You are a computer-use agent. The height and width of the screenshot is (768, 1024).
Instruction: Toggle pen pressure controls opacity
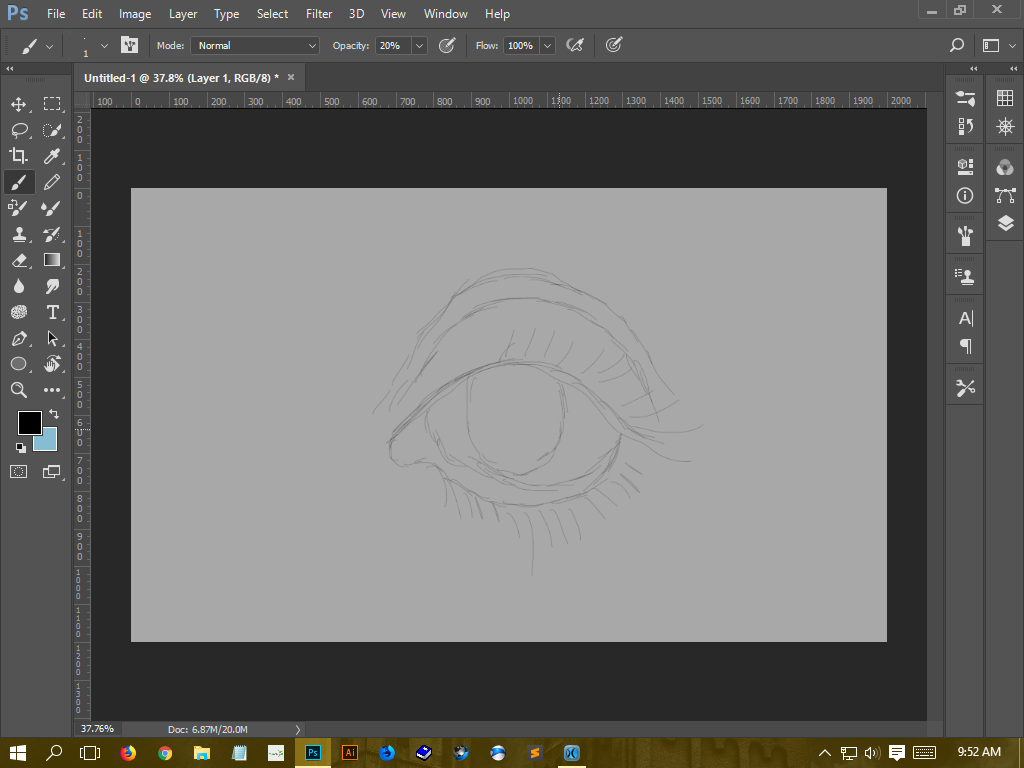(447, 45)
